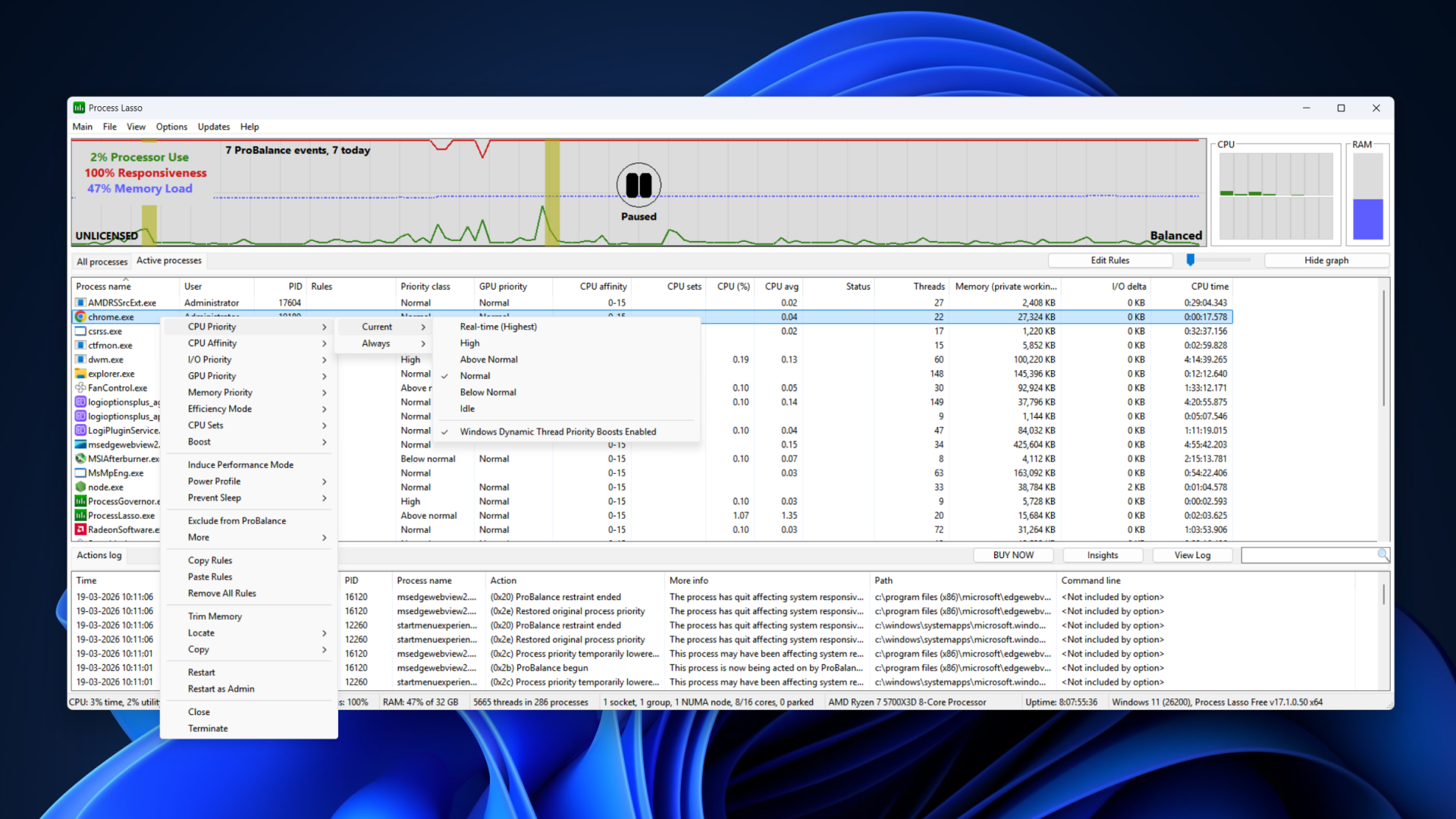Image resolution: width=1456 pixels, height=819 pixels.
Task: Expand the I/O Priority submenu
Action: (x=249, y=359)
